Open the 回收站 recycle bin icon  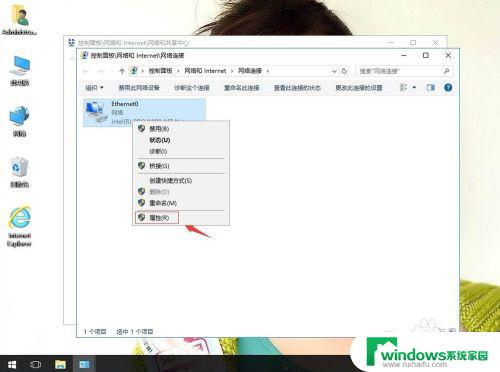(20, 172)
